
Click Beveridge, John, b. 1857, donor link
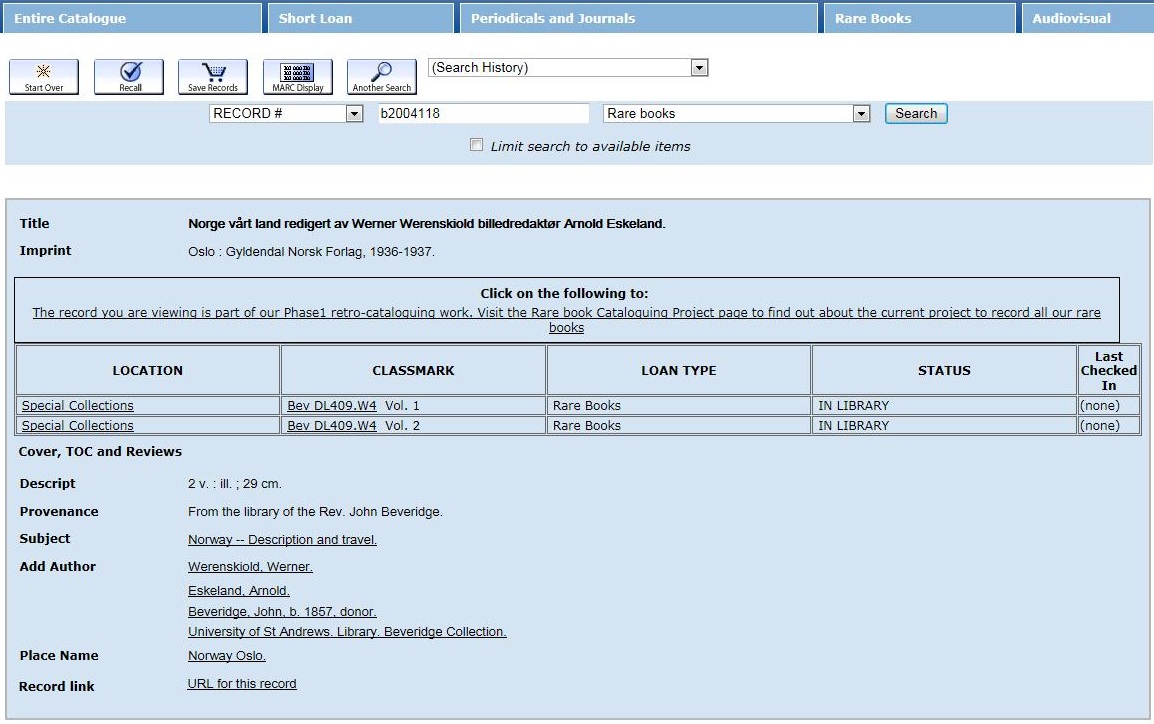[282, 611]
